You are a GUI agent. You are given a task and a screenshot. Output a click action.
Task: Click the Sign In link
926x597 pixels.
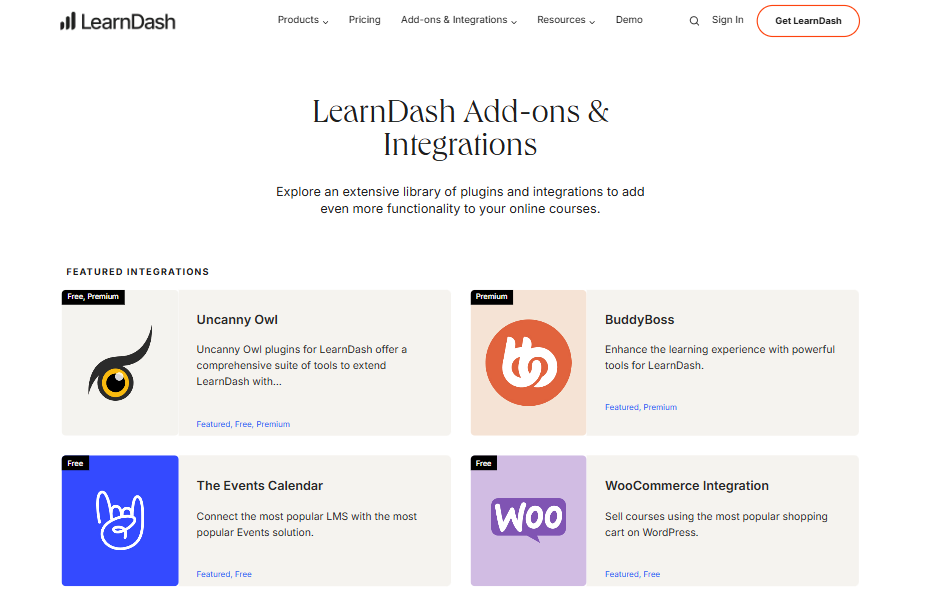[727, 20]
